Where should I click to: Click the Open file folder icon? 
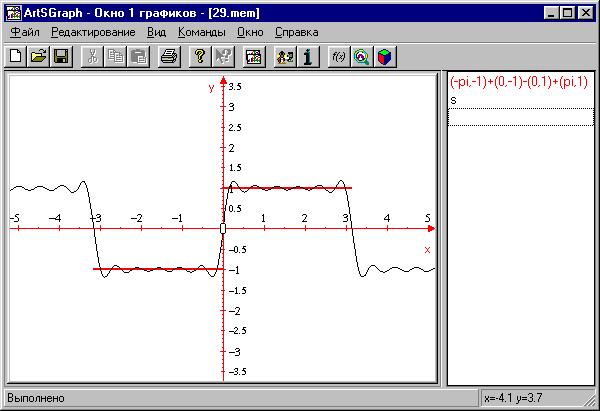click(x=38, y=57)
